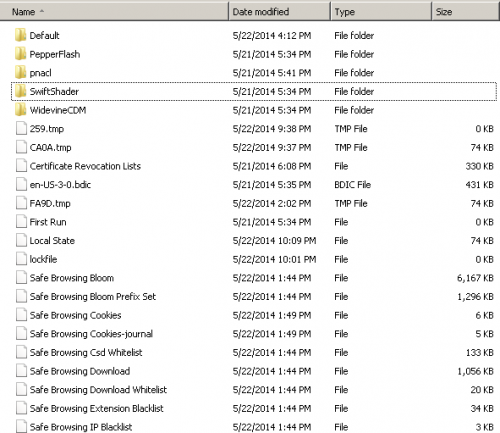Select the SwiftShader folder icon

pyautogui.click(x=21, y=91)
